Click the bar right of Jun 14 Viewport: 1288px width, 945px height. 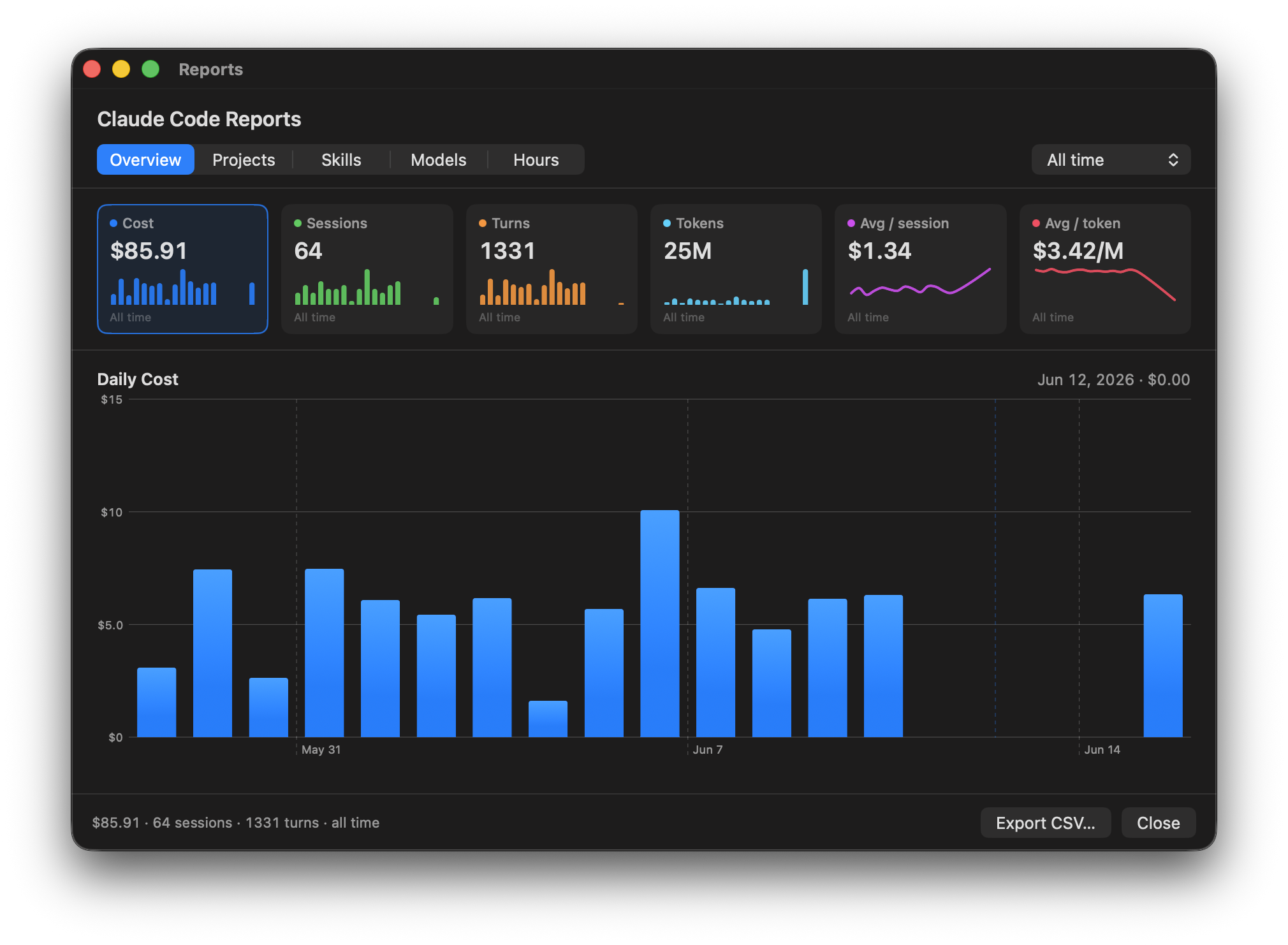click(x=1163, y=666)
